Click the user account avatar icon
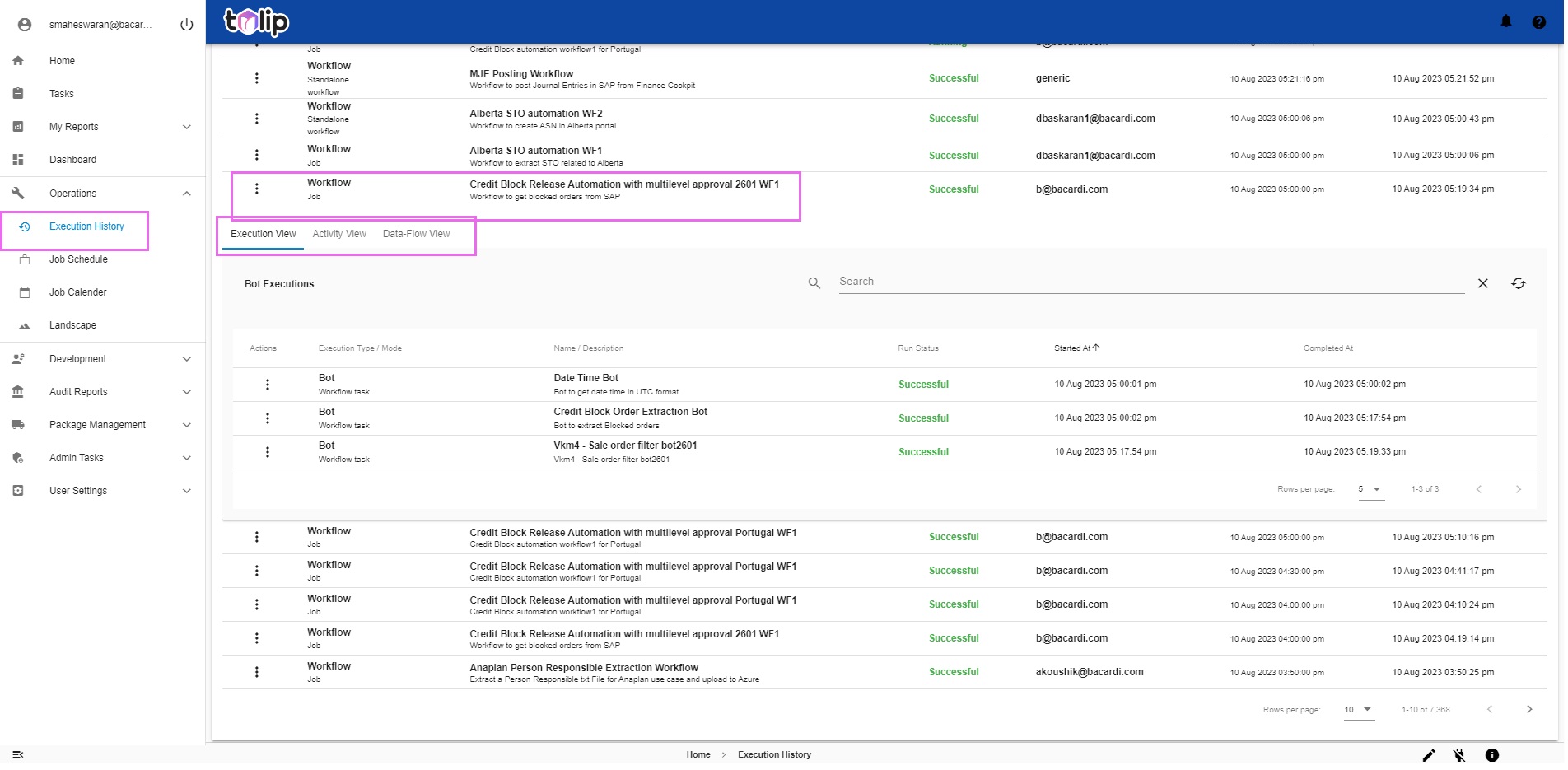The image size is (1568, 770). tap(25, 25)
